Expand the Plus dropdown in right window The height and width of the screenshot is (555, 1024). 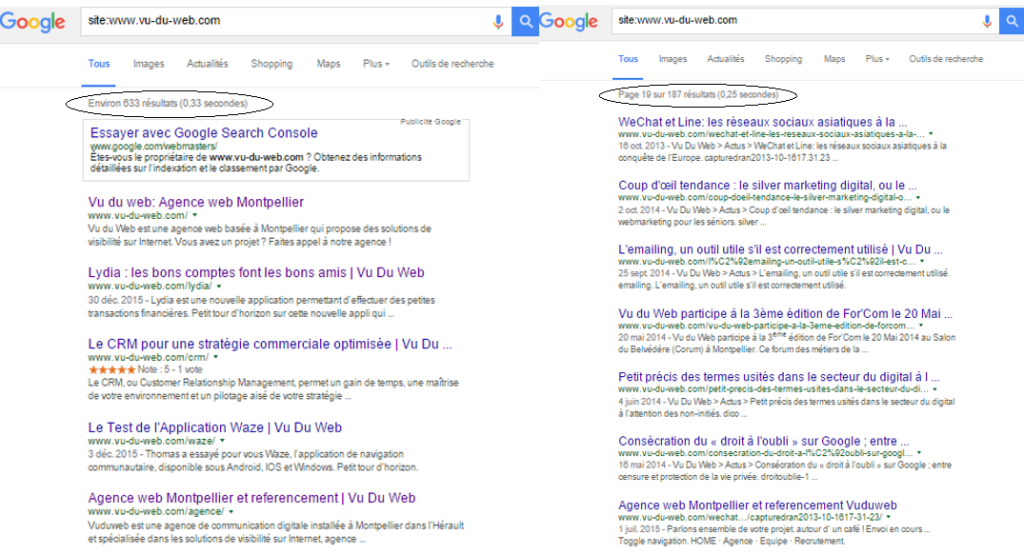[877, 59]
